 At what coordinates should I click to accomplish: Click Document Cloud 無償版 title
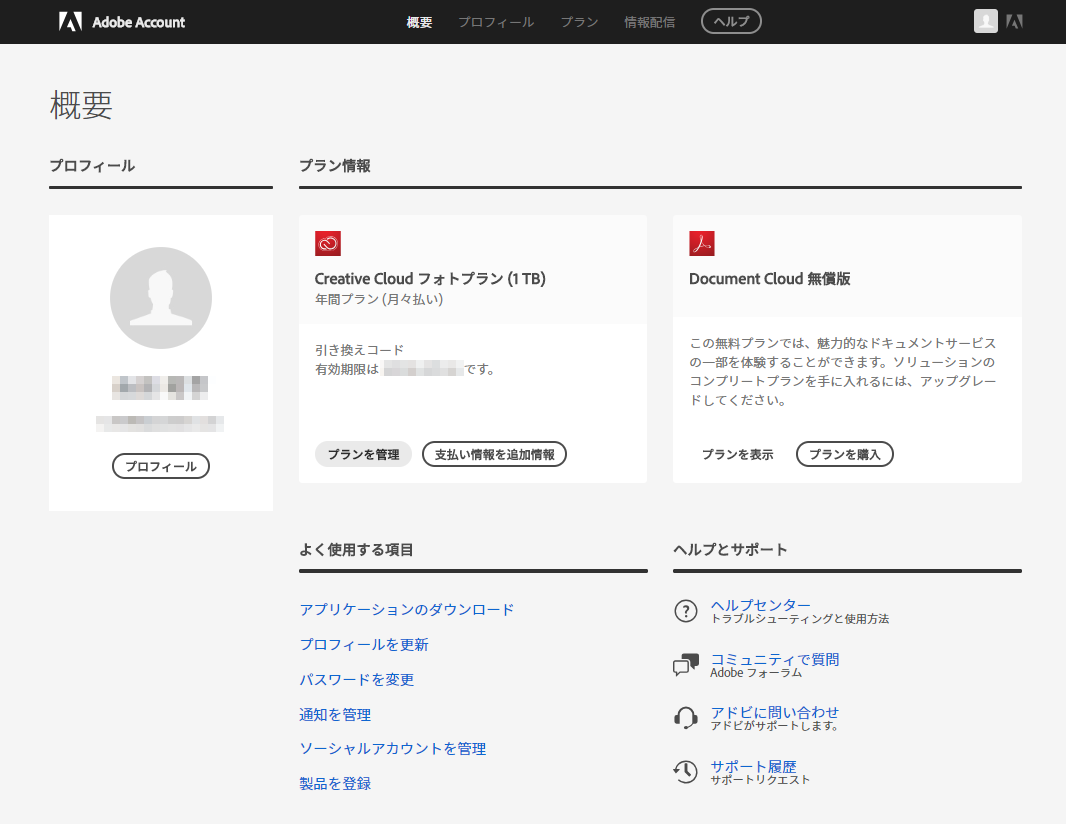[770, 279]
